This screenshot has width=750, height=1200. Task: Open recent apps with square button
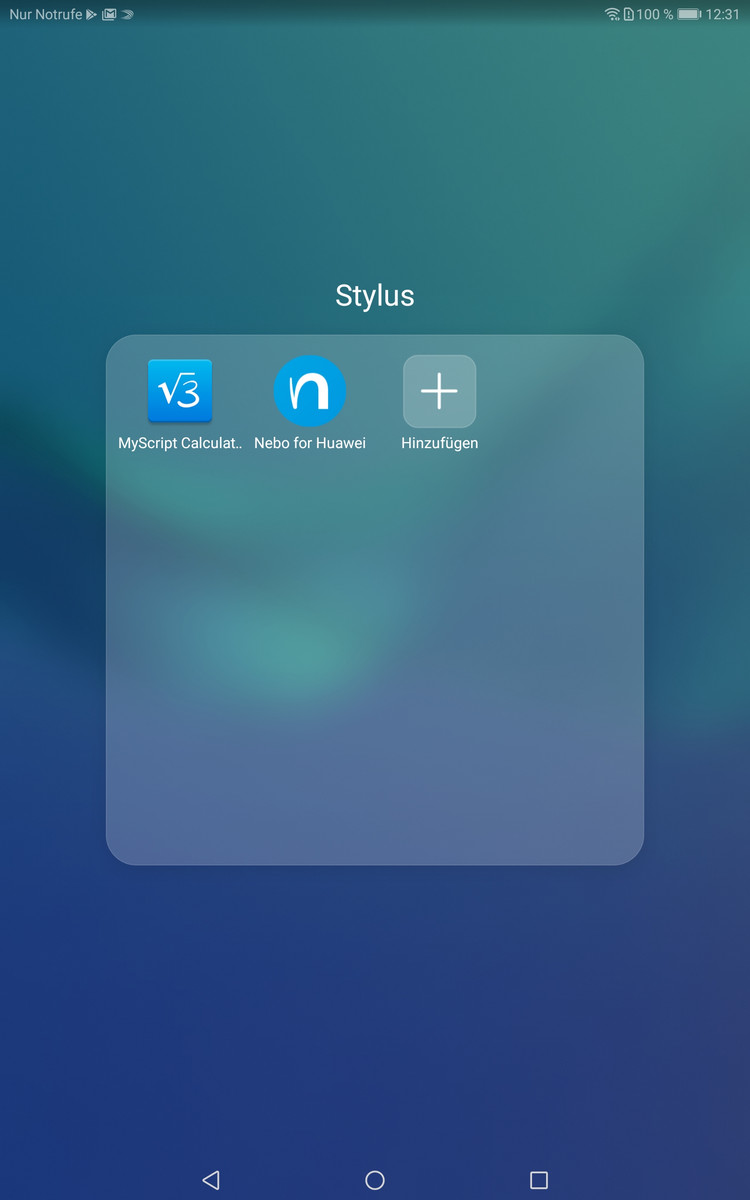point(539,1180)
